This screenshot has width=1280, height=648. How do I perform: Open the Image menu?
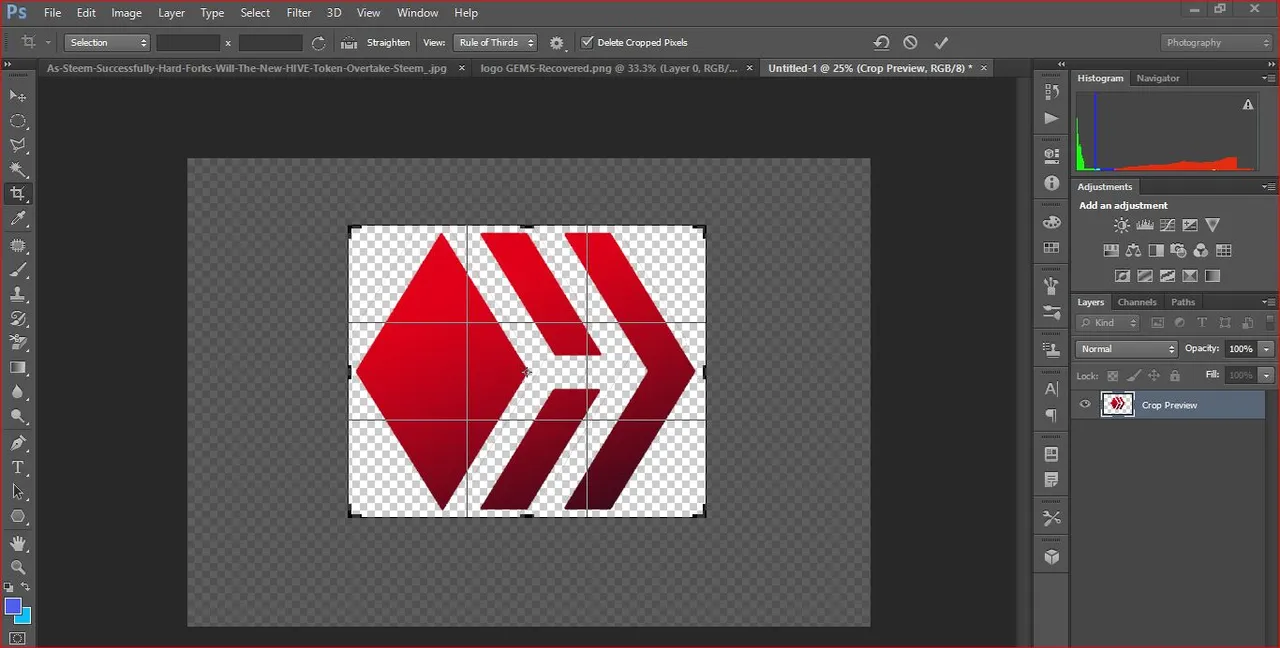point(126,13)
